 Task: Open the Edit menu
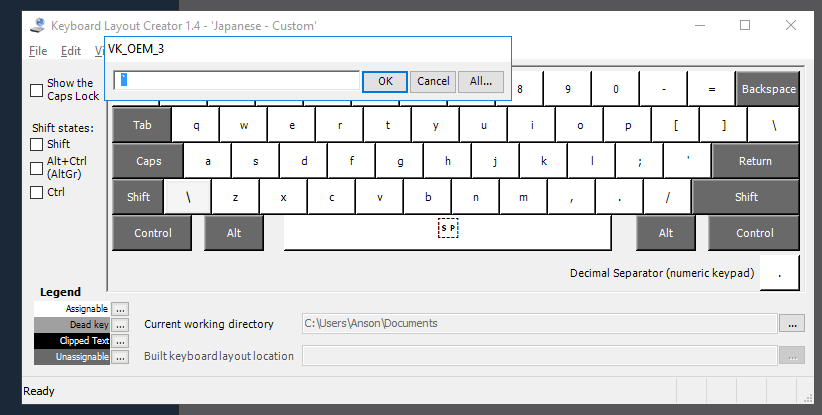pyautogui.click(x=70, y=50)
